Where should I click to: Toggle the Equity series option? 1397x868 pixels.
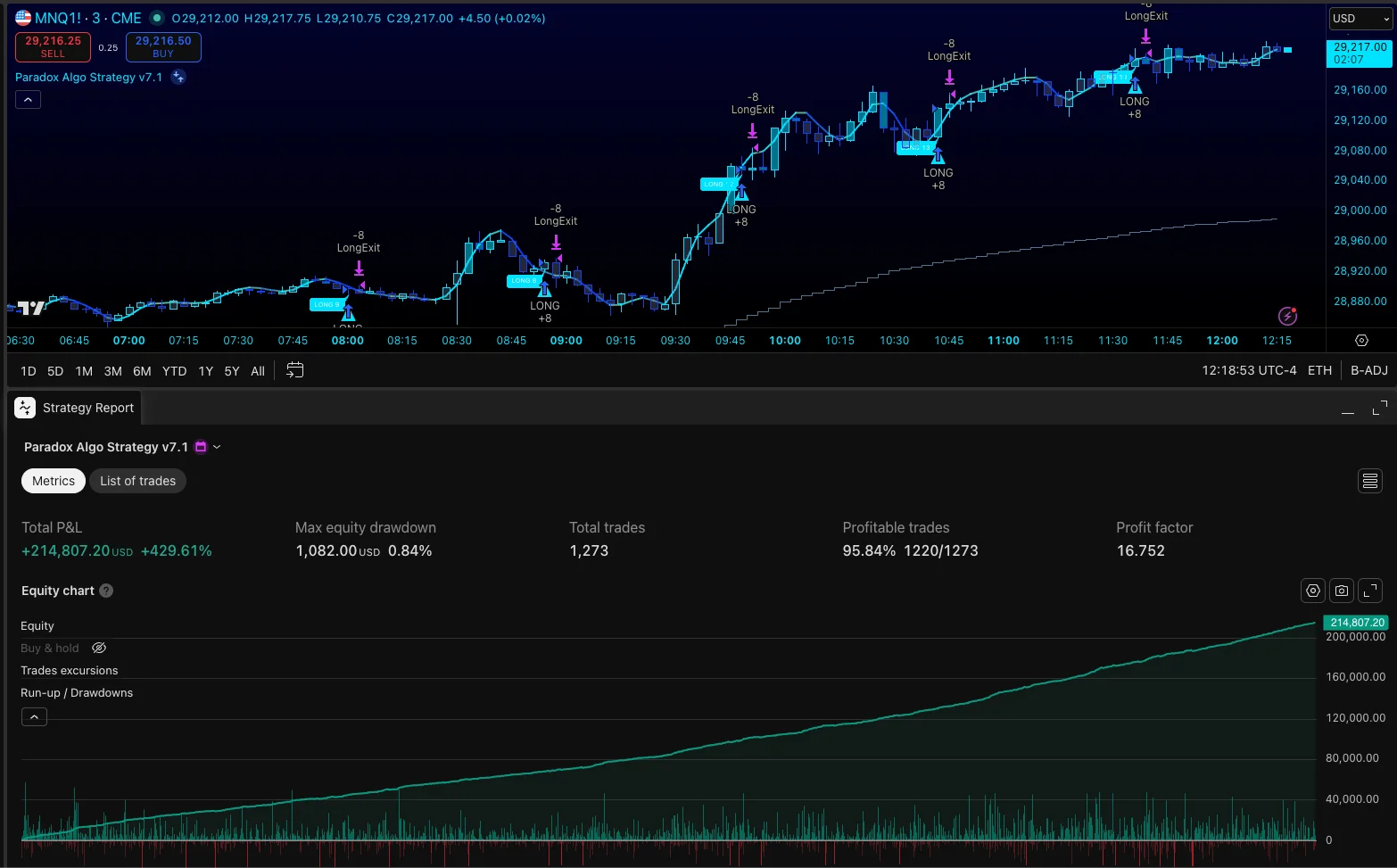click(37, 626)
